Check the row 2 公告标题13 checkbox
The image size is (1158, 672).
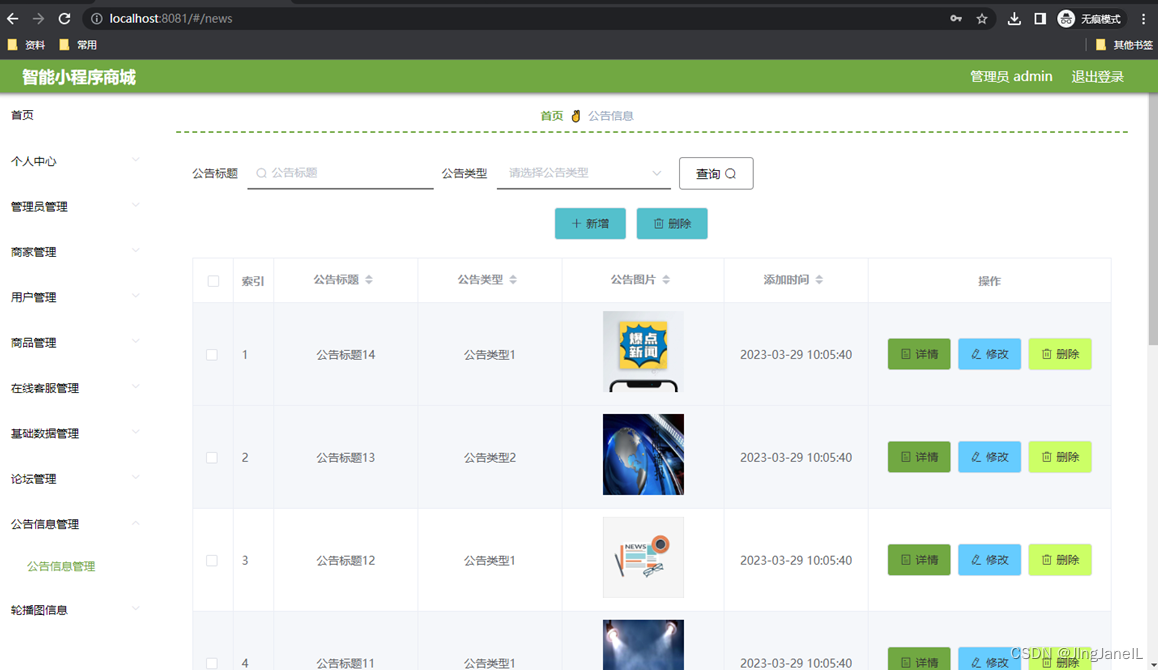[x=212, y=458]
